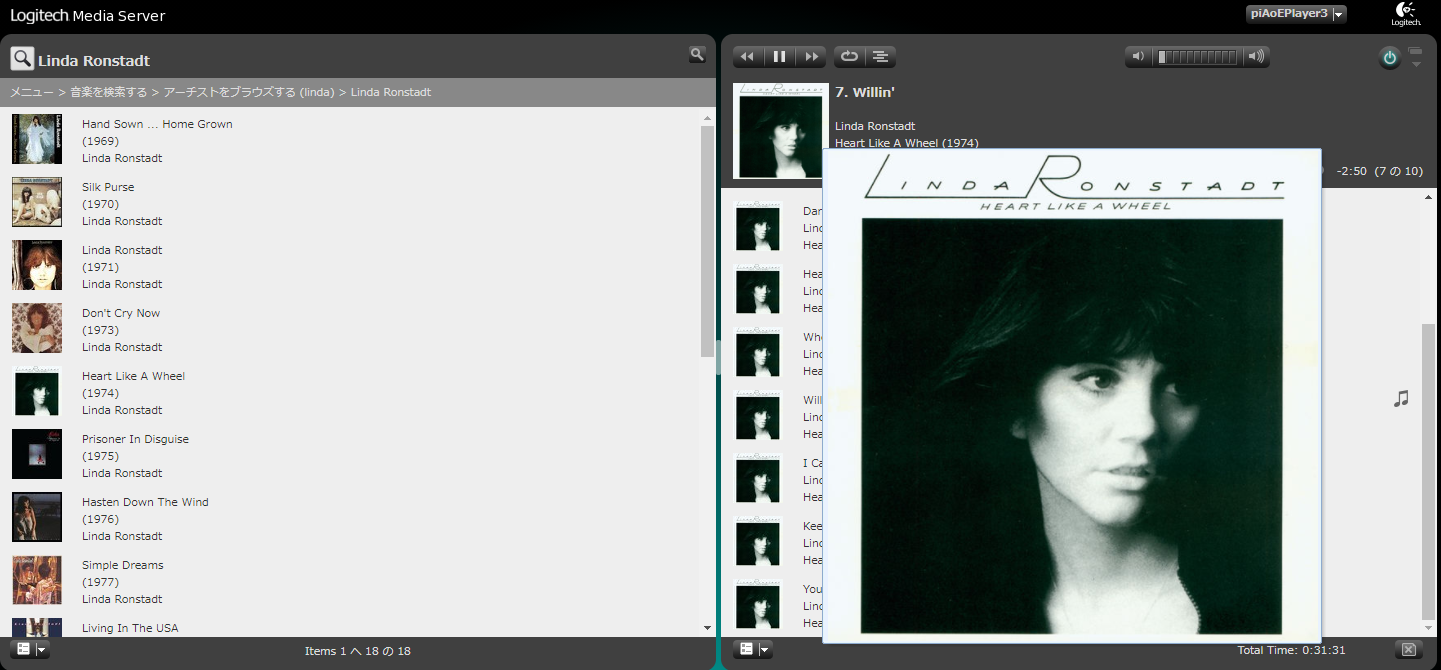Click Silk Purse cover thumbnail
This screenshot has height=670, width=1441.
37,202
